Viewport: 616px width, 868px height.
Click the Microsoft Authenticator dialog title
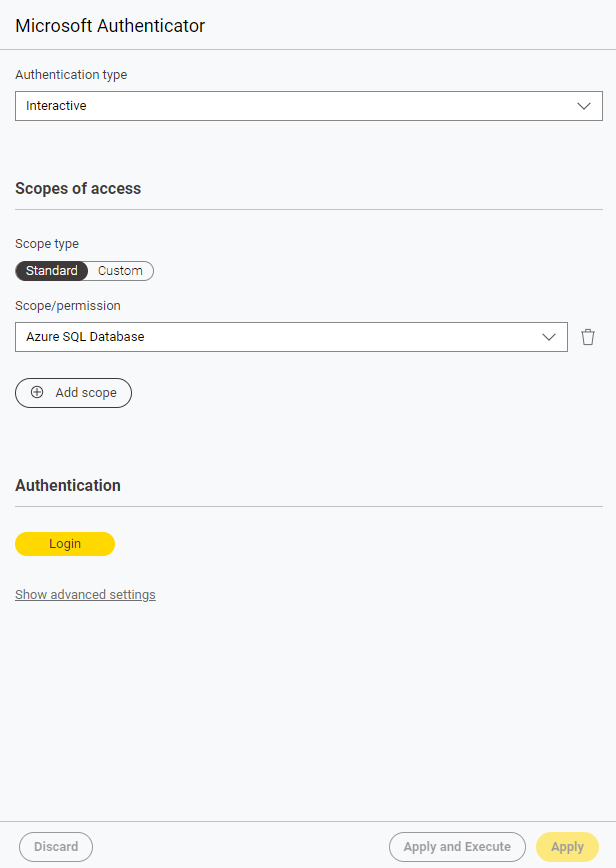110,26
